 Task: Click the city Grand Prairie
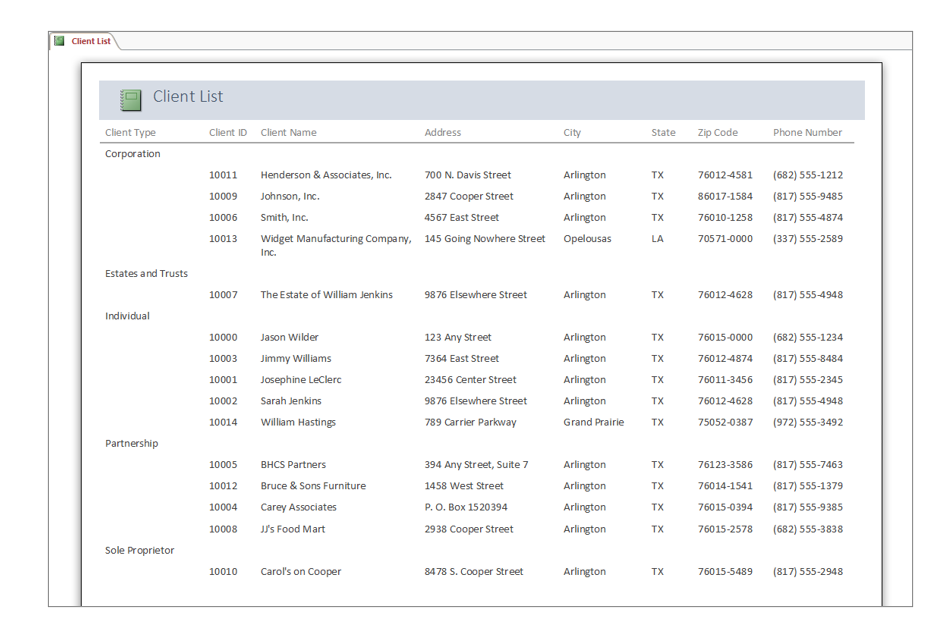click(x=594, y=422)
